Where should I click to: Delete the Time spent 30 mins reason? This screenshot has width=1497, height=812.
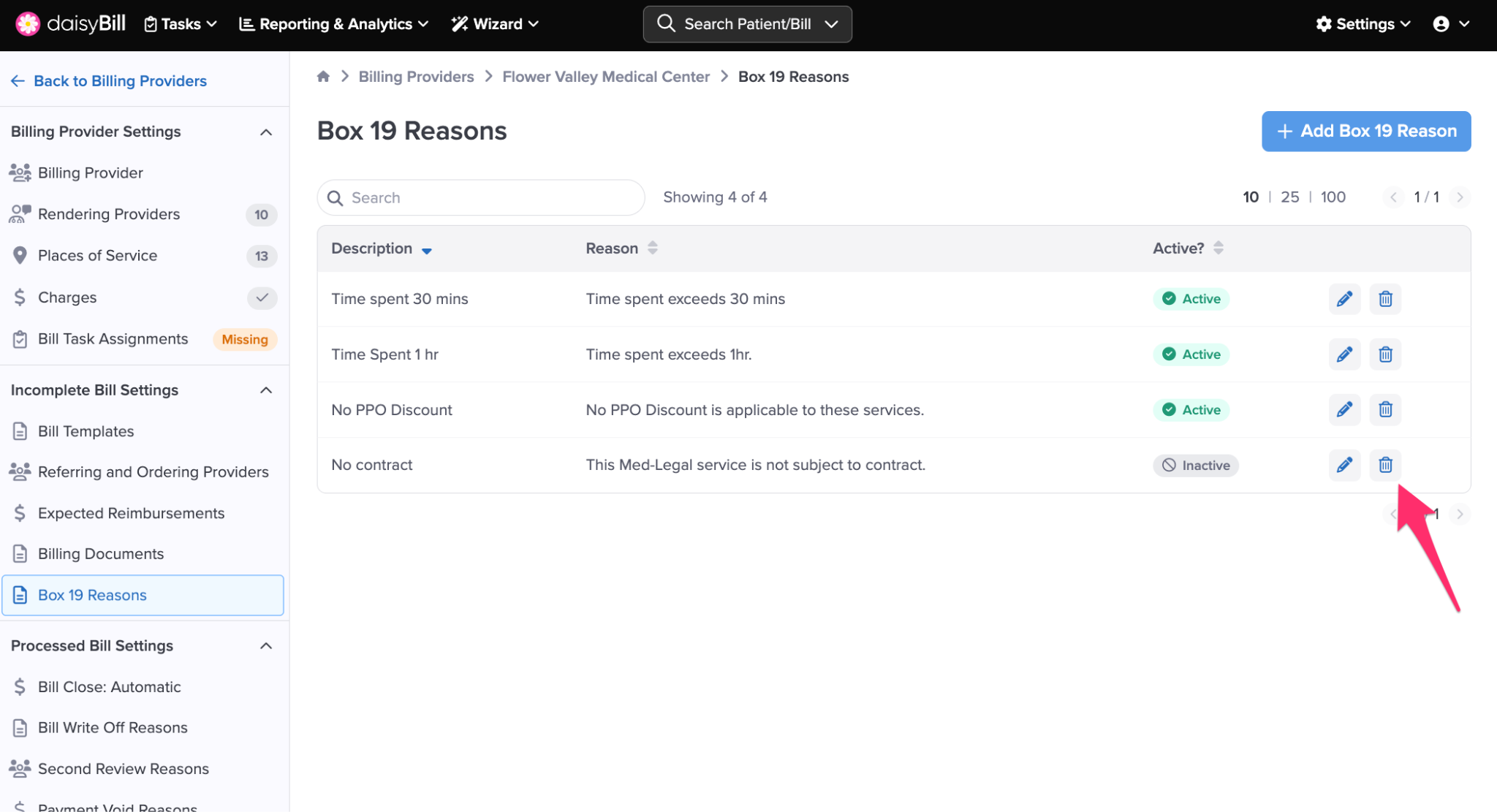click(1385, 299)
